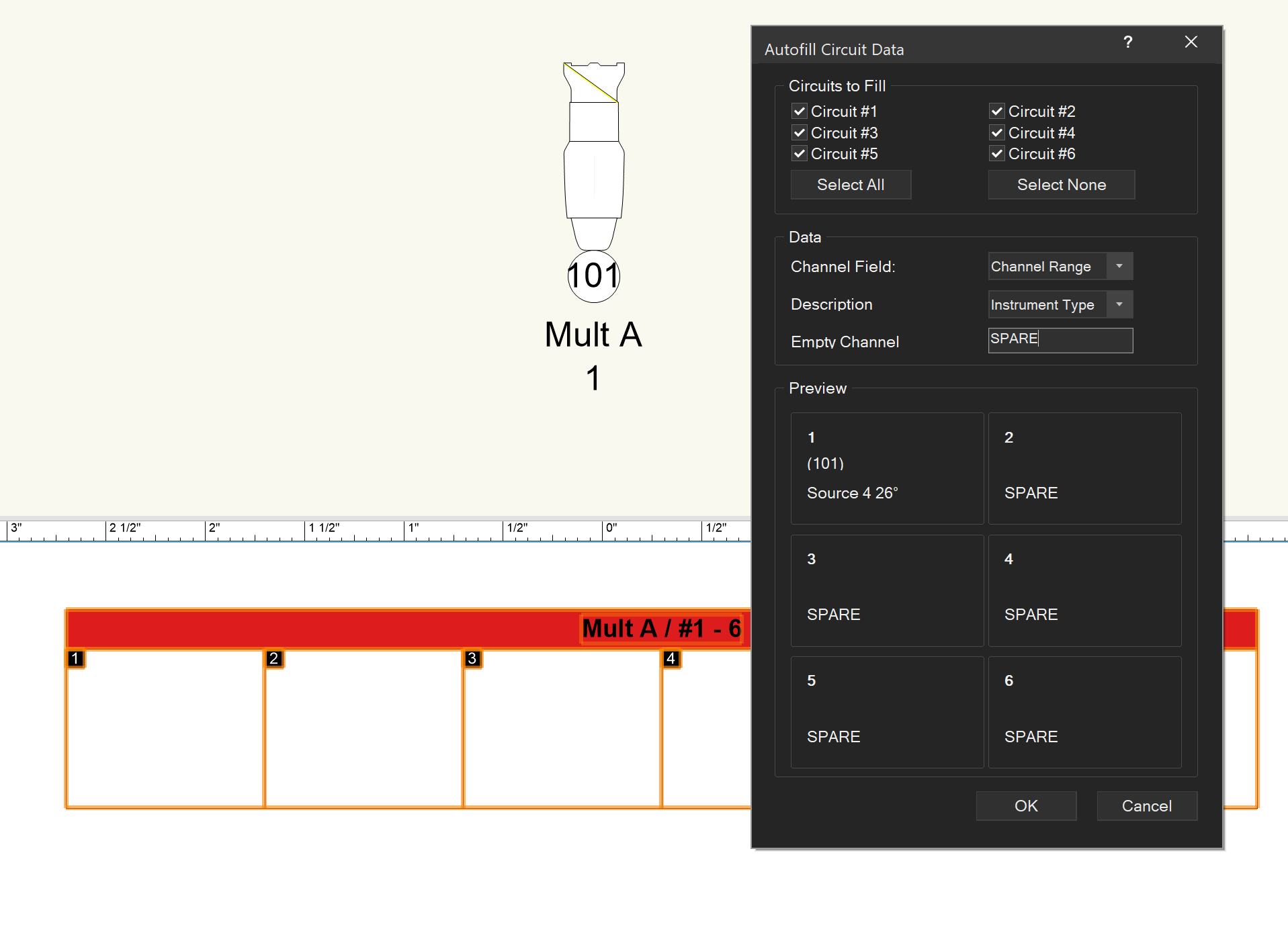Close the Autofill Circuit Data dialog
This screenshot has height=931, width=1288.
pos(1191,42)
